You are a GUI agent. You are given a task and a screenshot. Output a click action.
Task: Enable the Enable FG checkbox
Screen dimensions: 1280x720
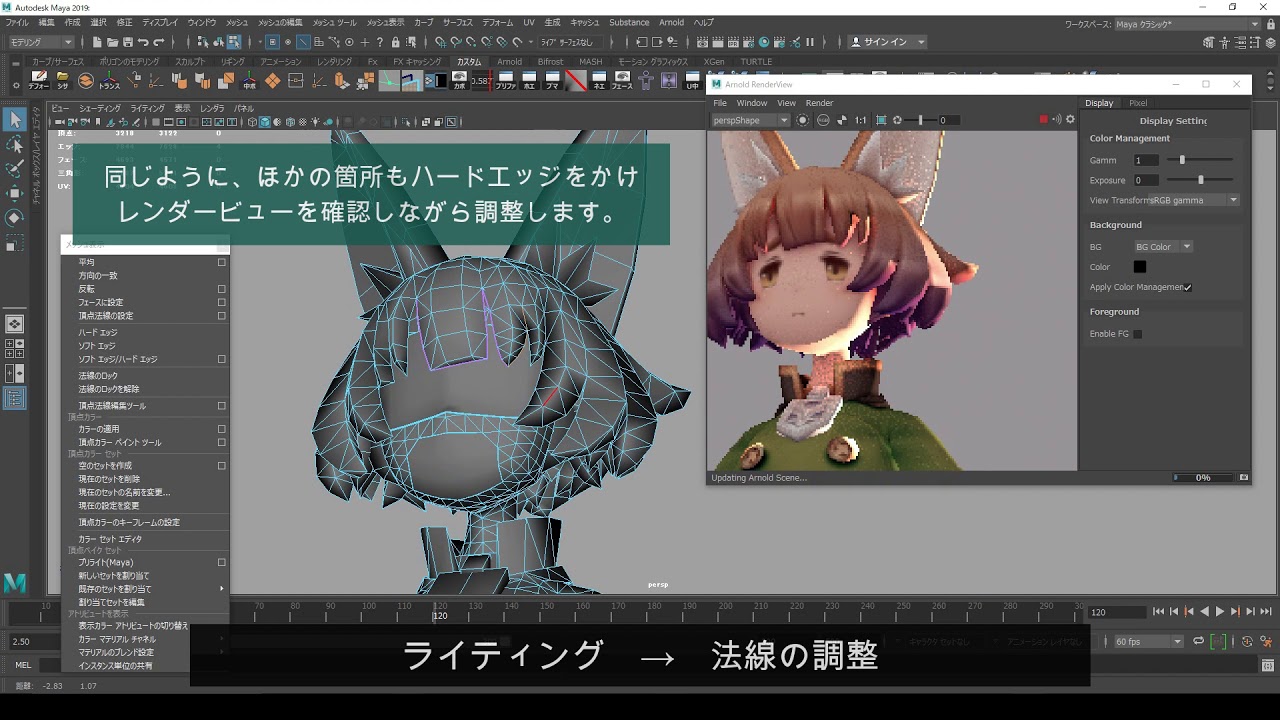click(x=1137, y=334)
